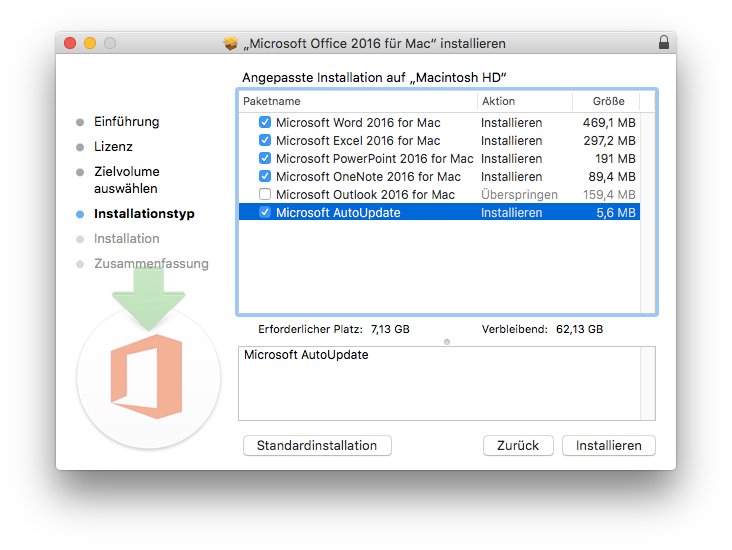Click the greyed Installation step

click(x=127, y=239)
